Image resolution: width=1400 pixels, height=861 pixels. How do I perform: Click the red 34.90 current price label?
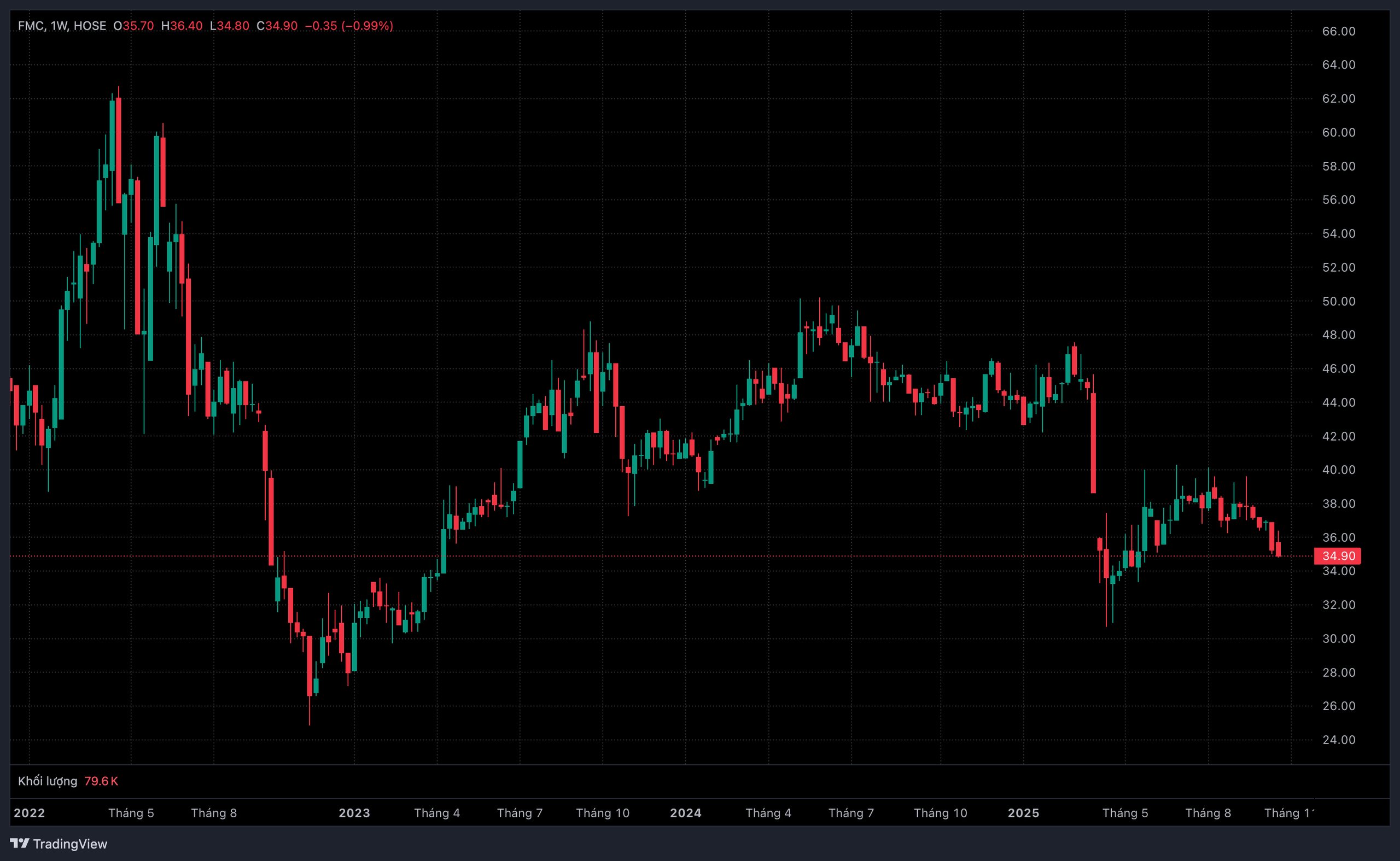(x=1337, y=556)
